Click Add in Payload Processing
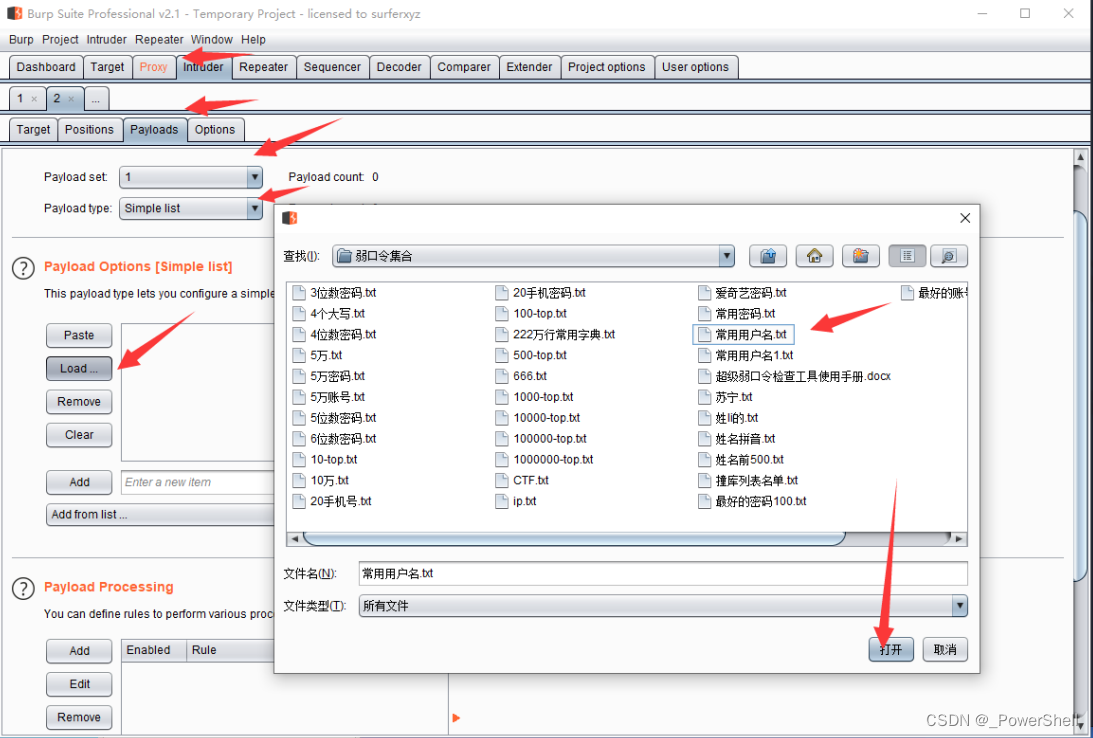This screenshot has width=1093, height=738. pos(79,651)
